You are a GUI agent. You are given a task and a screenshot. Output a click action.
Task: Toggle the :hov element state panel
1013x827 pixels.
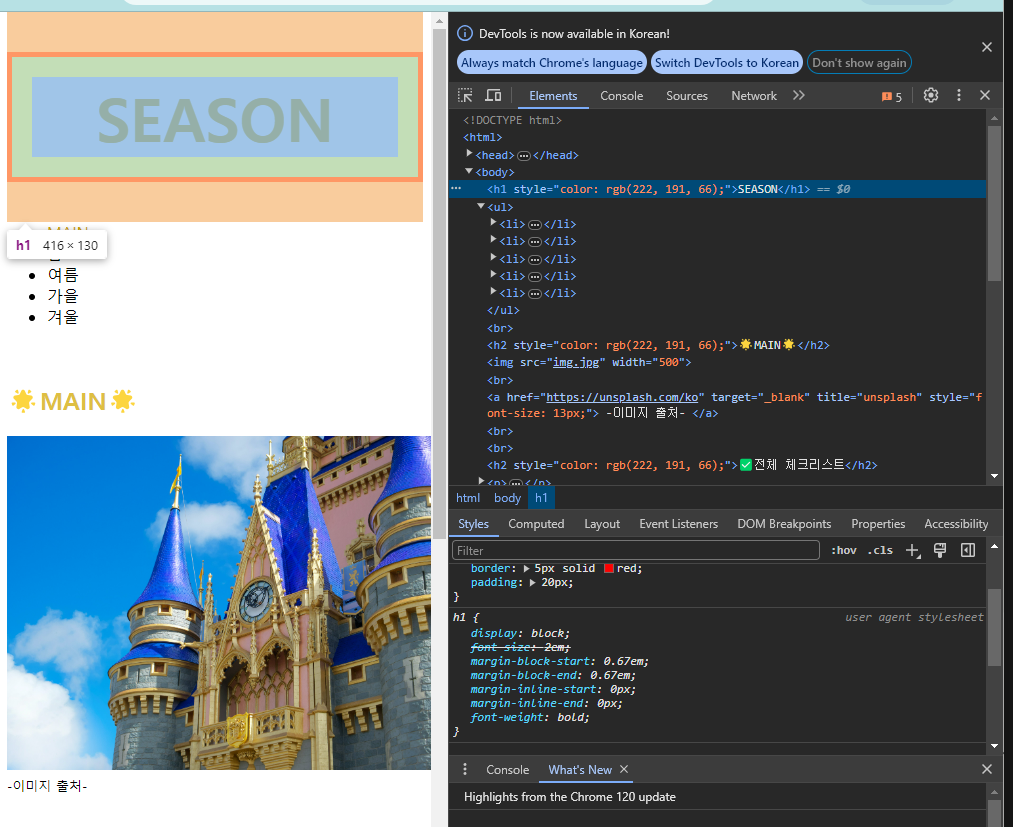pos(843,550)
